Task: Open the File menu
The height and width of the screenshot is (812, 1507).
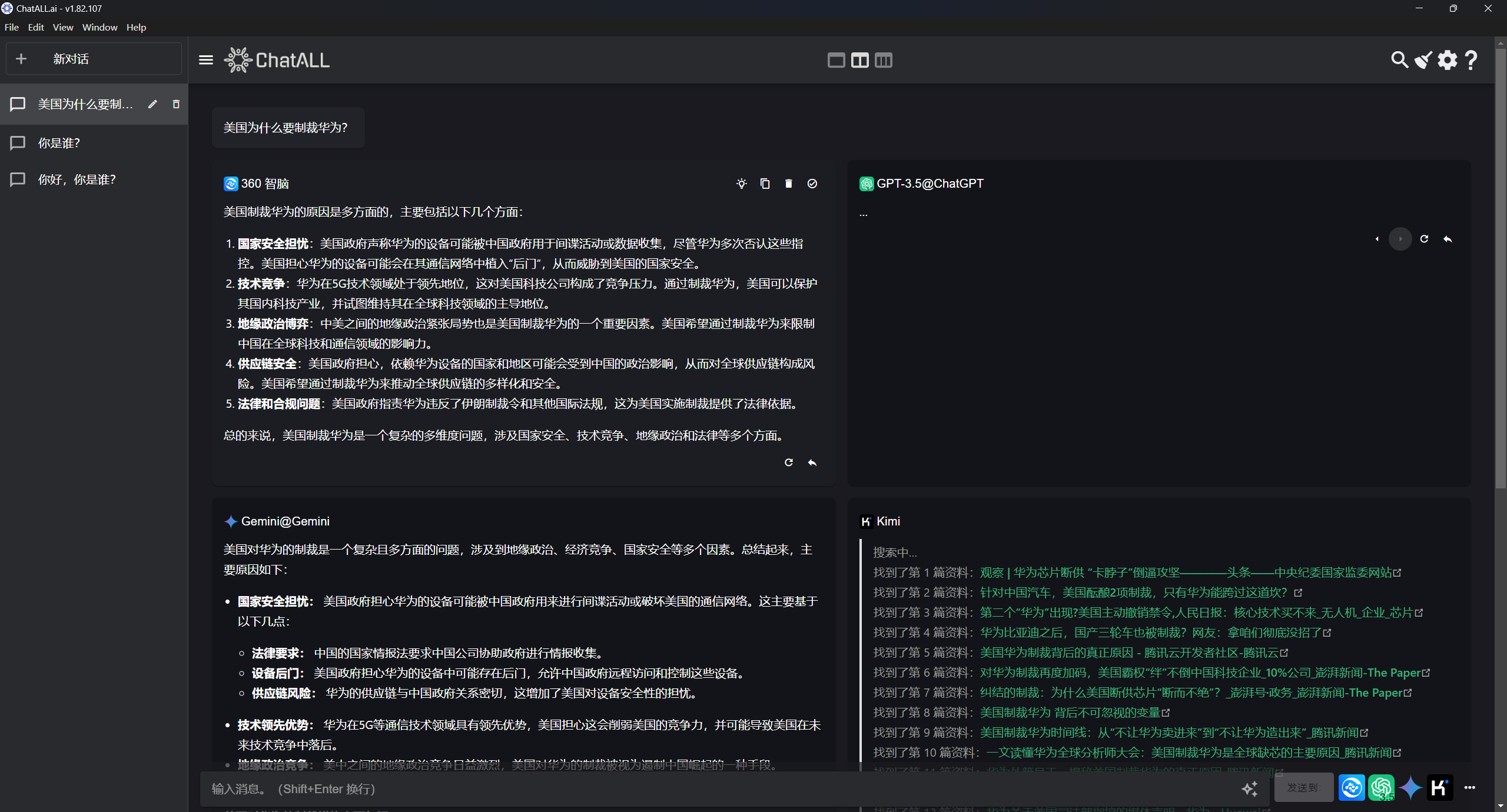Action: click(x=12, y=27)
